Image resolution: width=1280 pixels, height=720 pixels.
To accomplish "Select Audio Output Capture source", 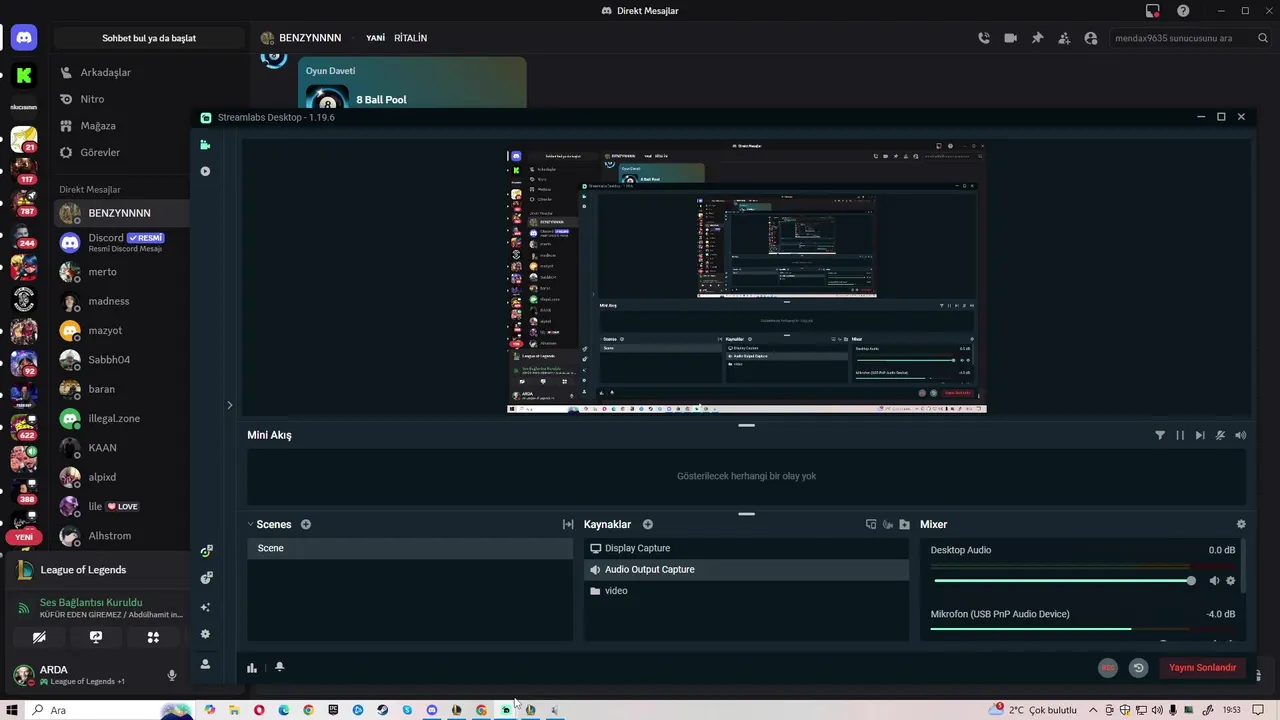I will click(746, 569).
